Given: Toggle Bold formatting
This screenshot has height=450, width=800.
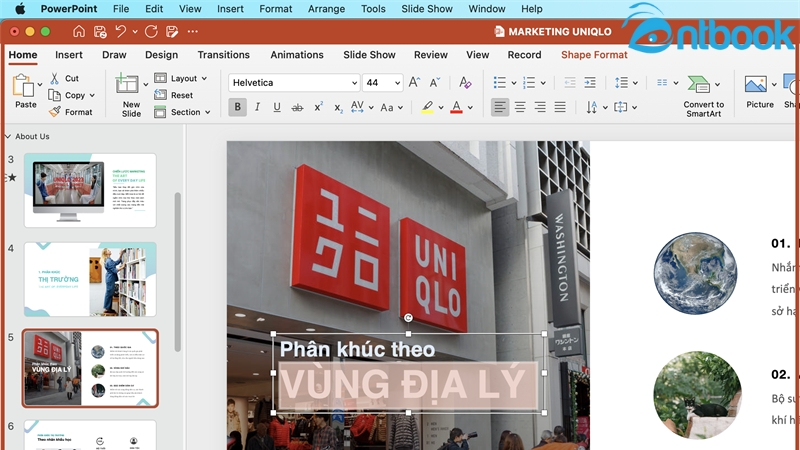Looking at the screenshot, I should (x=237, y=107).
